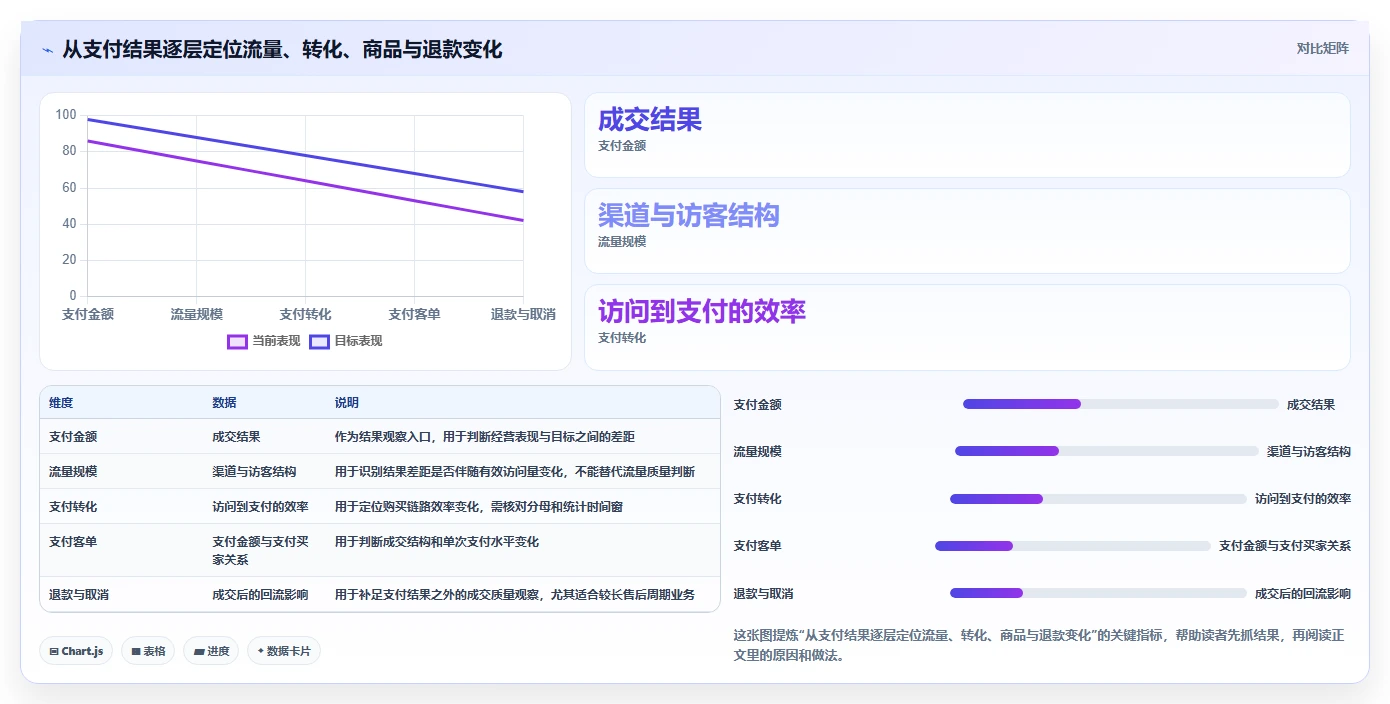Click the 流量规模 x-axis label on the chart
The height and width of the screenshot is (704, 1390).
coord(196,314)
